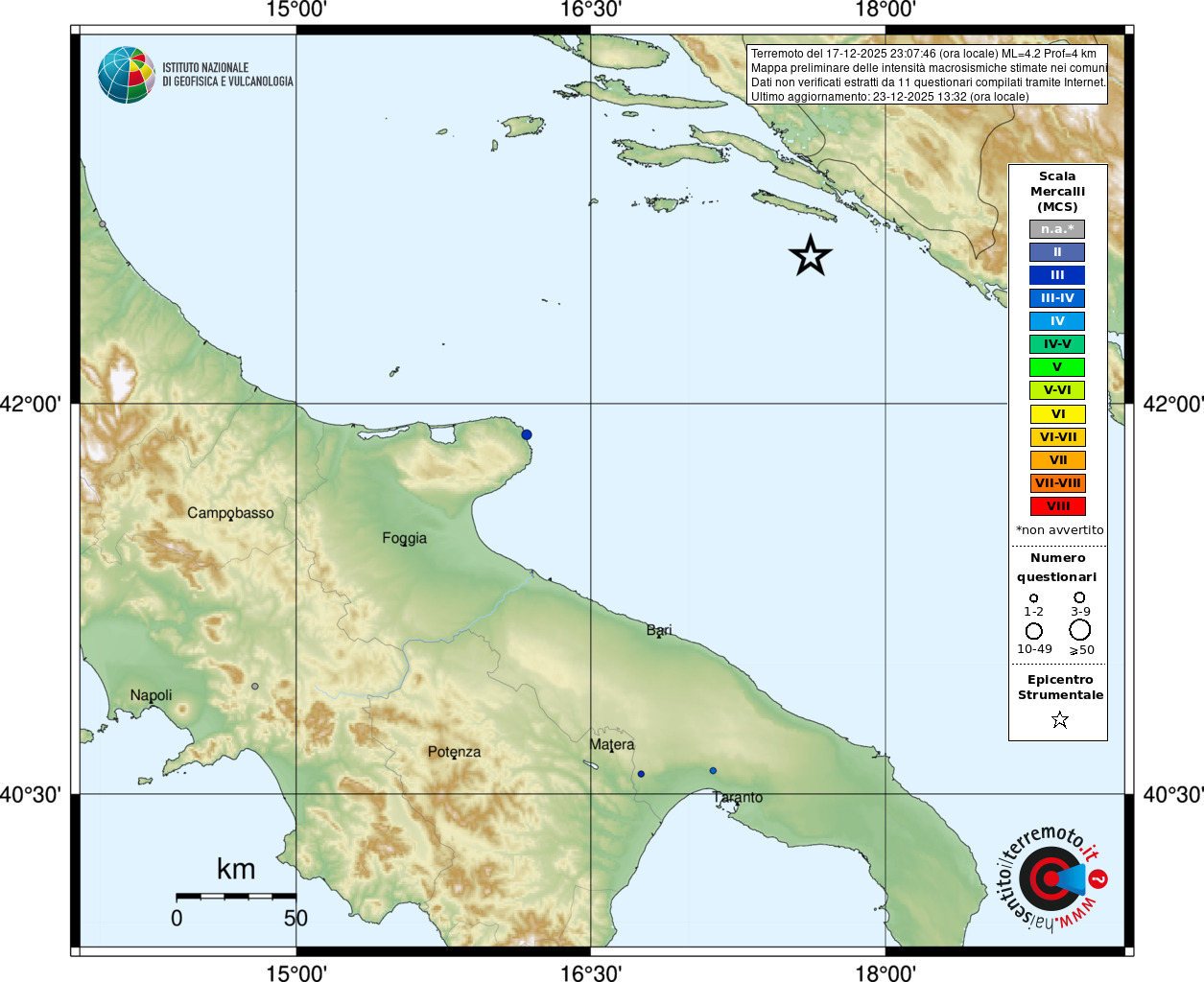The image size is (1204, 982).
Task: Click the yellow VI intensity swatch
Action: click(1057, 414)
